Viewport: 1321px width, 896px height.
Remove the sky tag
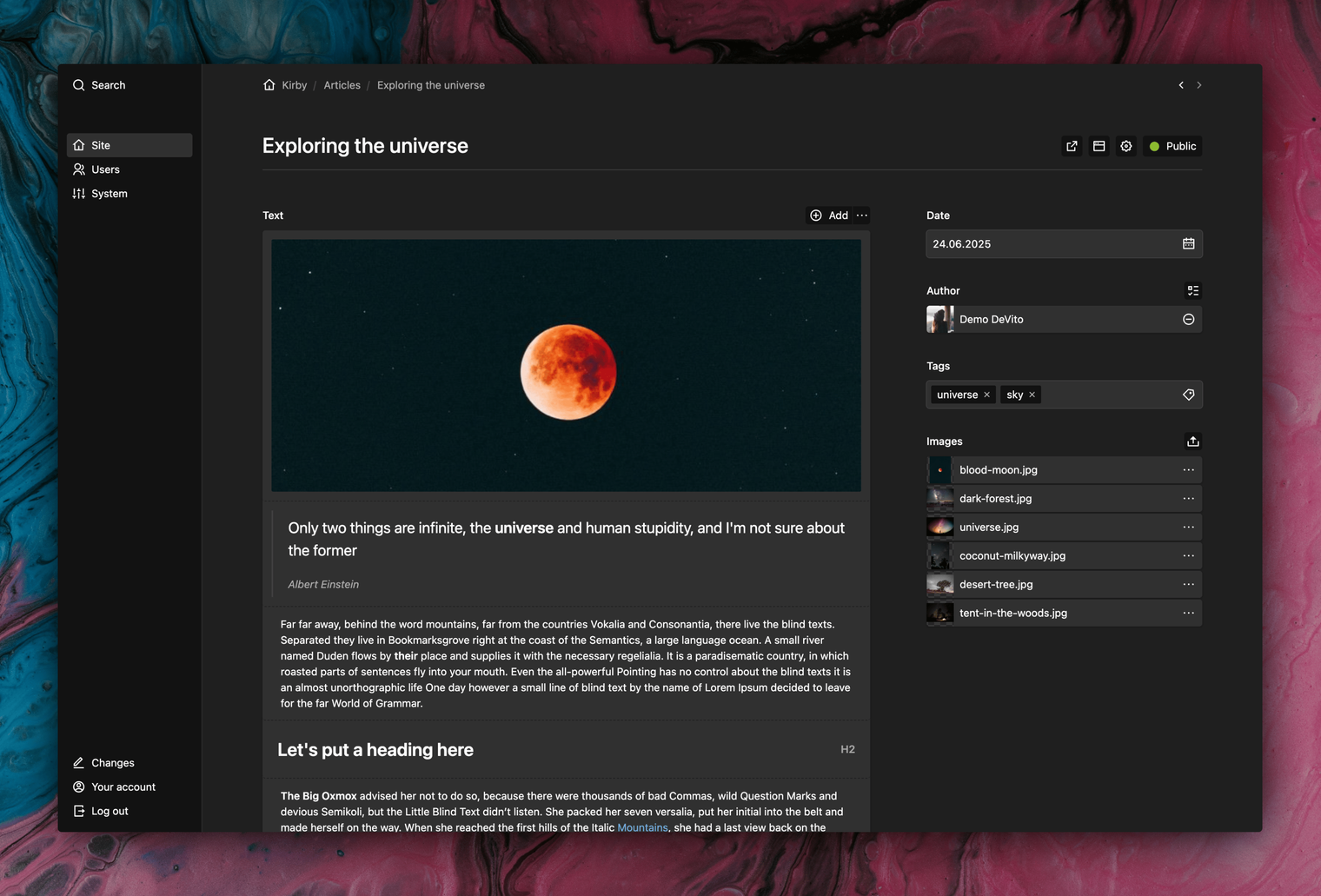(x=1032, y=395)
